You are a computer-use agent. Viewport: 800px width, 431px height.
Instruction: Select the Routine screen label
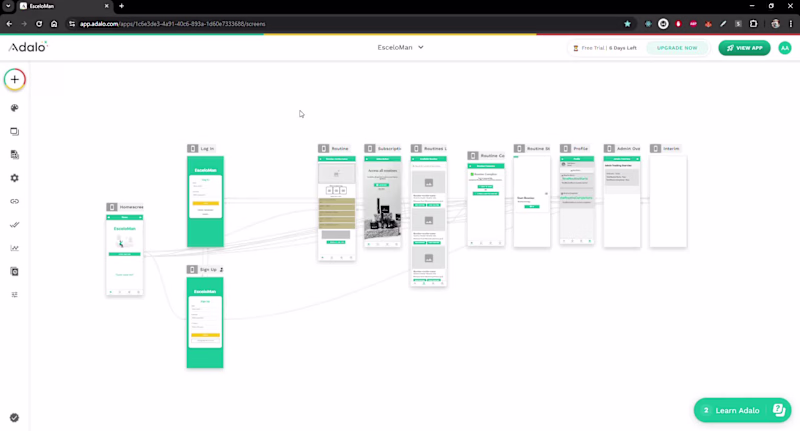pos(334,148)
